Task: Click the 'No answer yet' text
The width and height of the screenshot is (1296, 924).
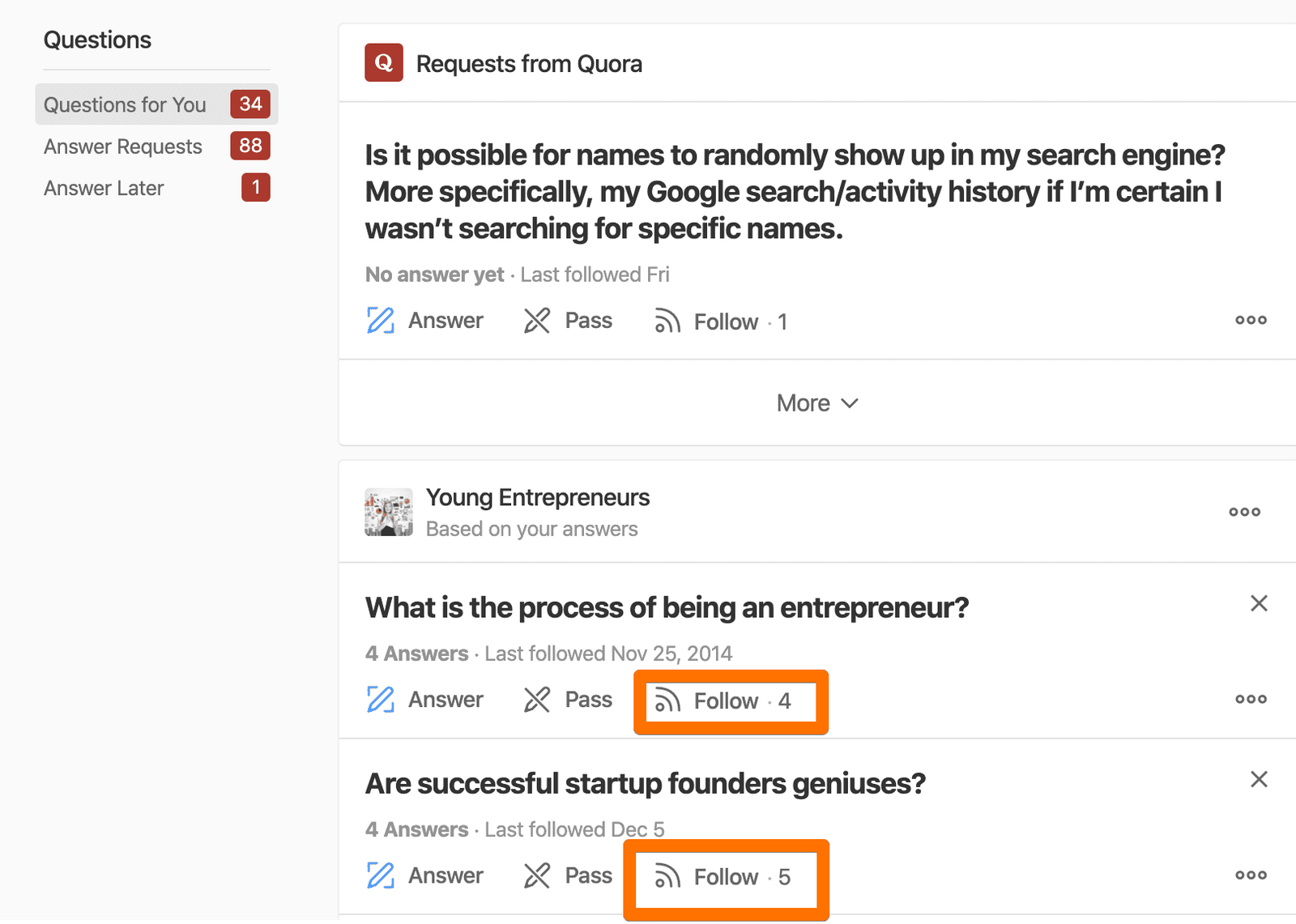Action: click(434, 275)
